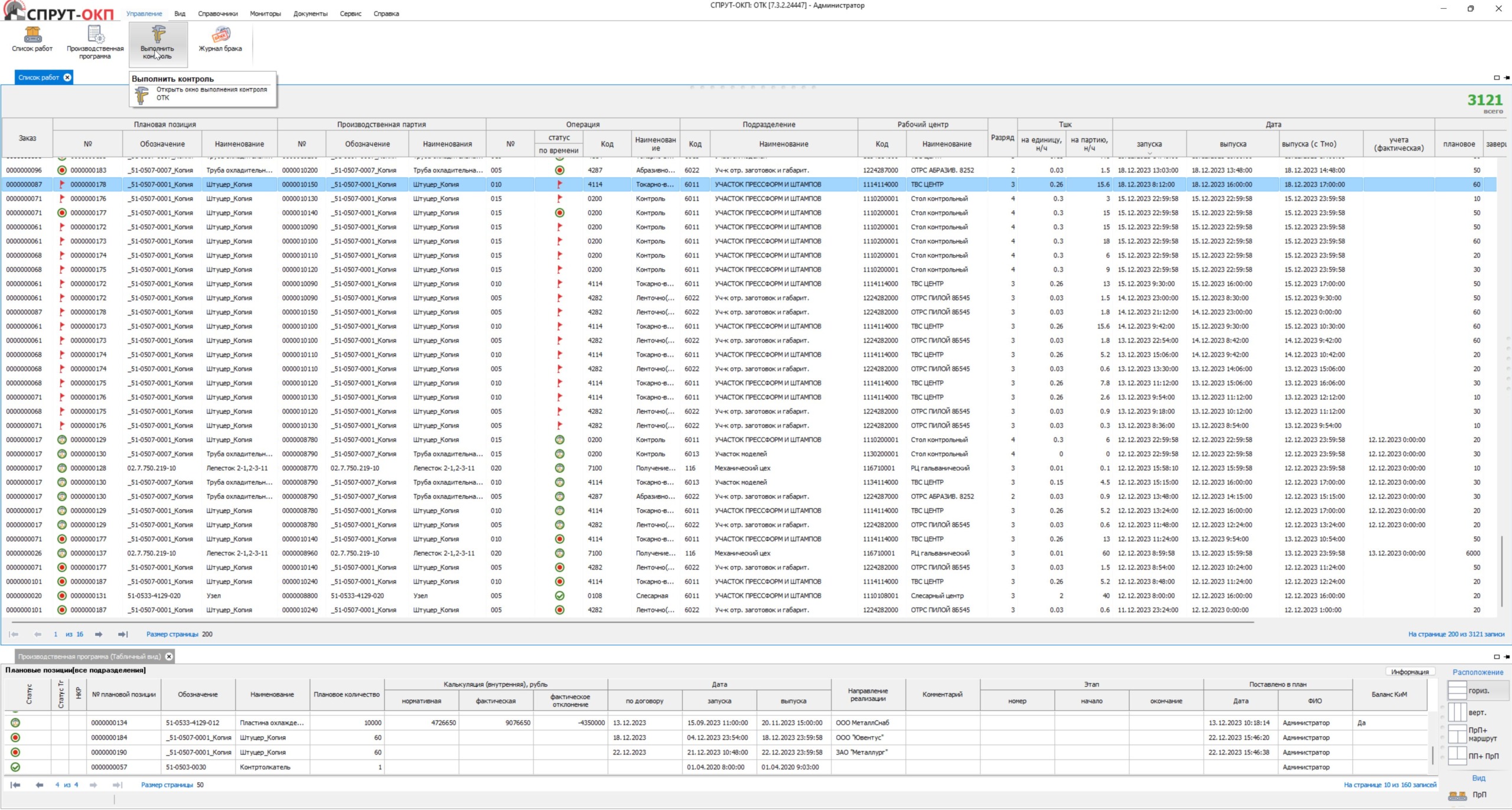Image resolution: width=1512 pixels, height=810 pixels.
Task: Click the Выполнить контроль caliper icon
Action: pos(158,34)
